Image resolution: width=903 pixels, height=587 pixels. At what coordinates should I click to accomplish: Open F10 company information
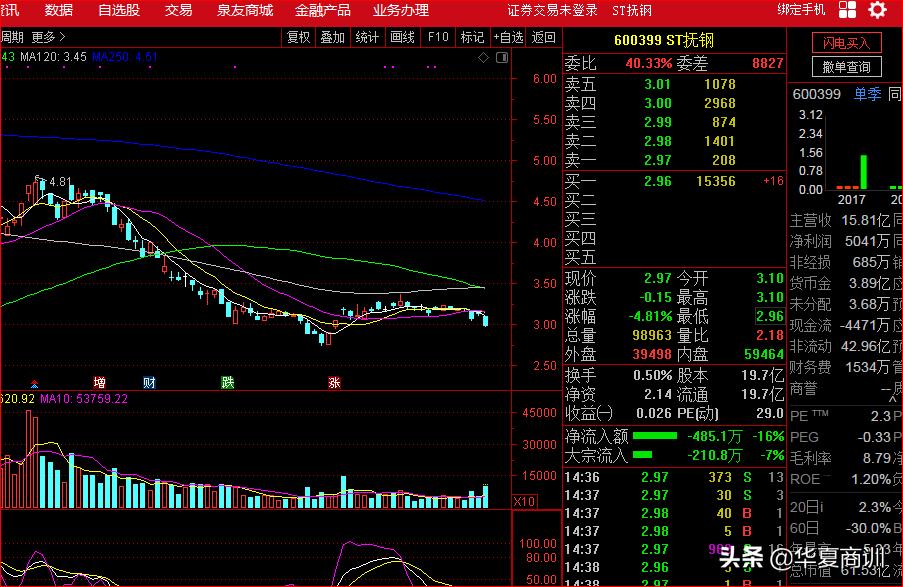coord(438,37)
